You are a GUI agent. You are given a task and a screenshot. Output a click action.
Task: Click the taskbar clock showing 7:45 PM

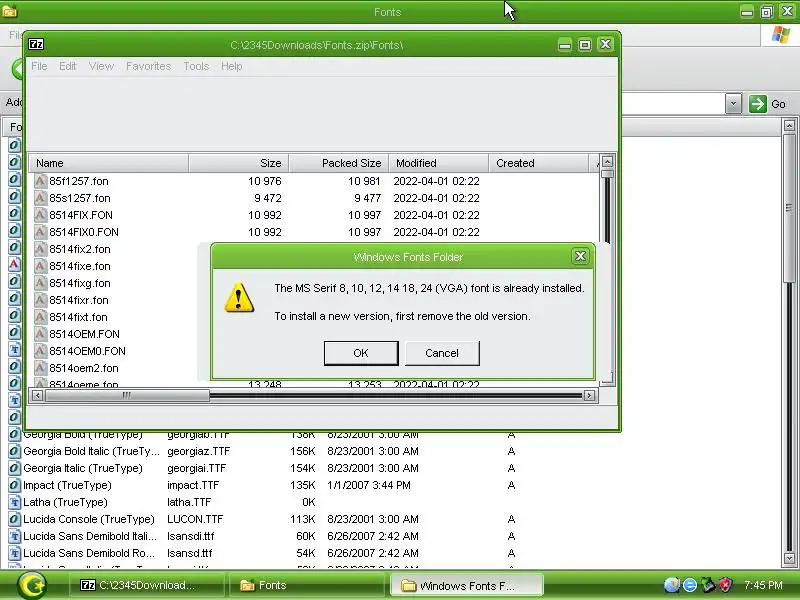tap(763, 585)
